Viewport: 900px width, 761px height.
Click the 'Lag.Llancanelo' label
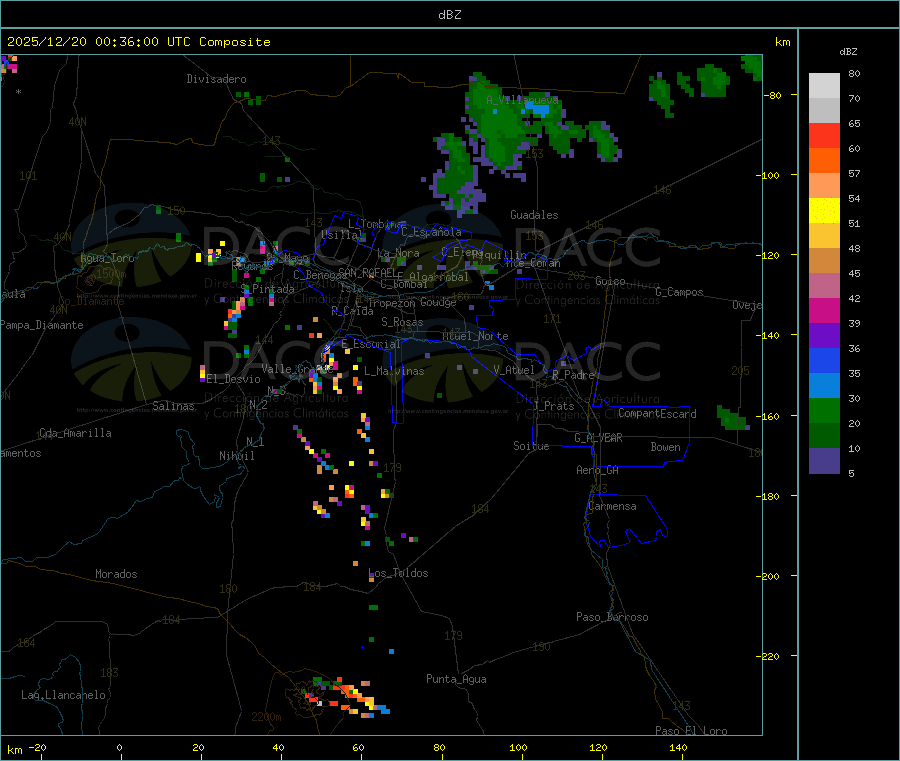click(x=63, y=696)
